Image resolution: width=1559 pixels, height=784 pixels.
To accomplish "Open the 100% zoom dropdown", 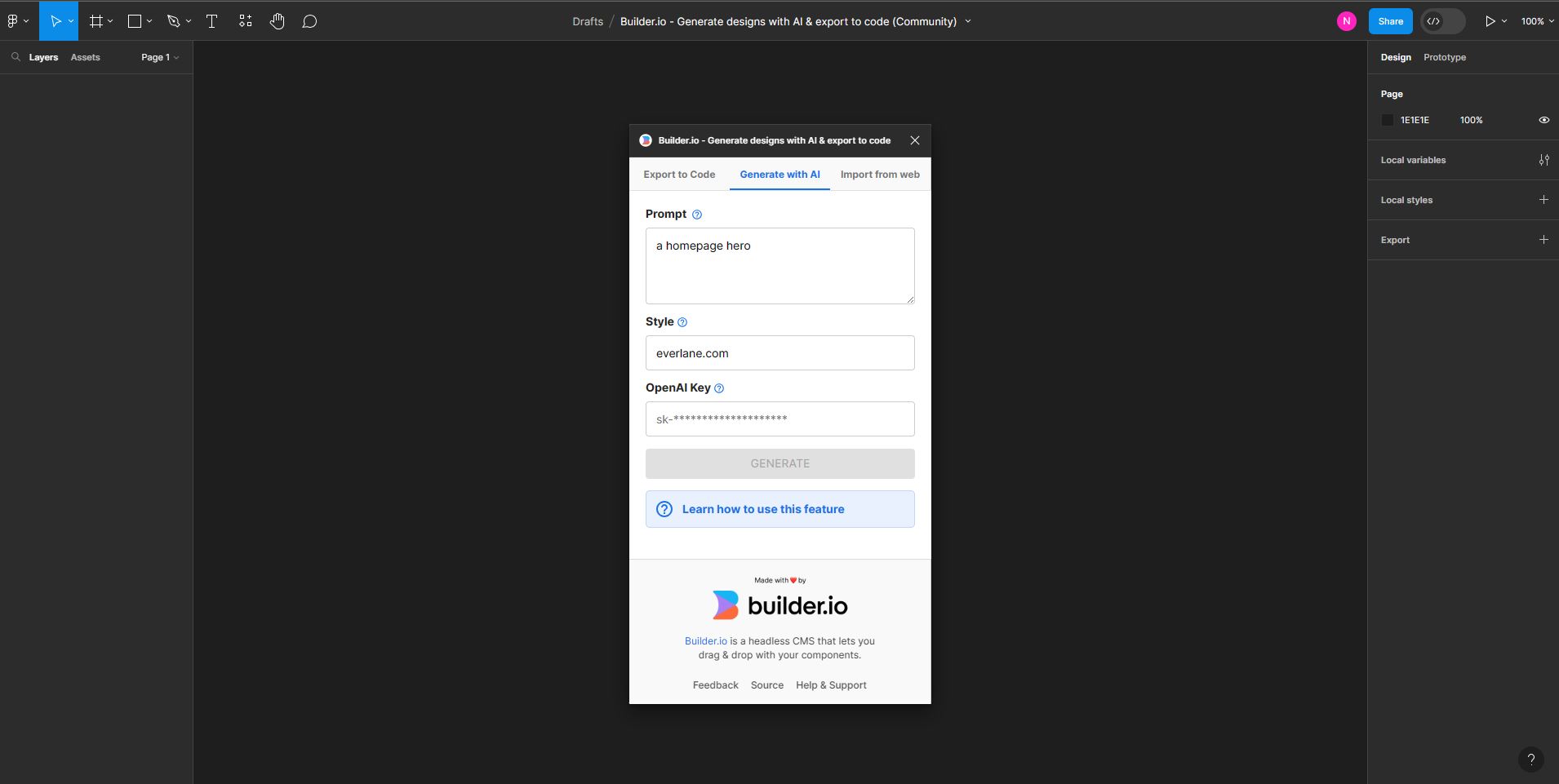I will 1537,21.
